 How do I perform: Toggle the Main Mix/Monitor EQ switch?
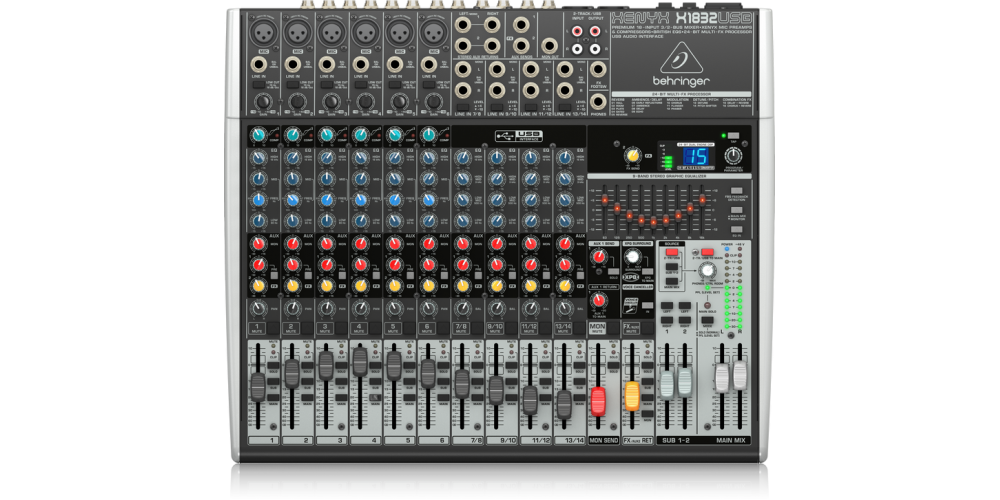[x=737, y=212]
